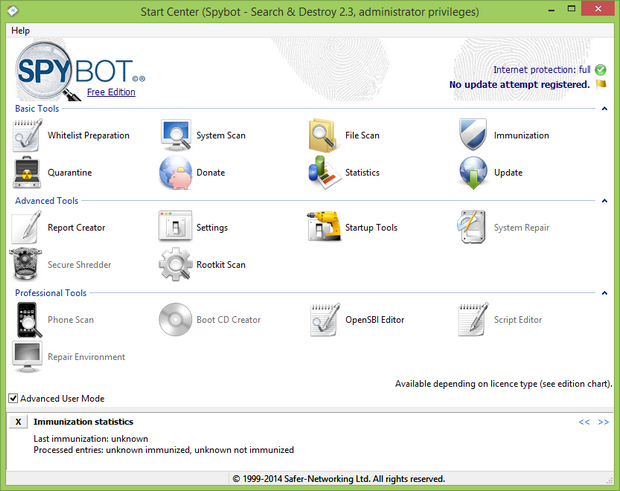The image size is (620, 491).
Task: Click the Statistics label
Action: coord(362,172)
